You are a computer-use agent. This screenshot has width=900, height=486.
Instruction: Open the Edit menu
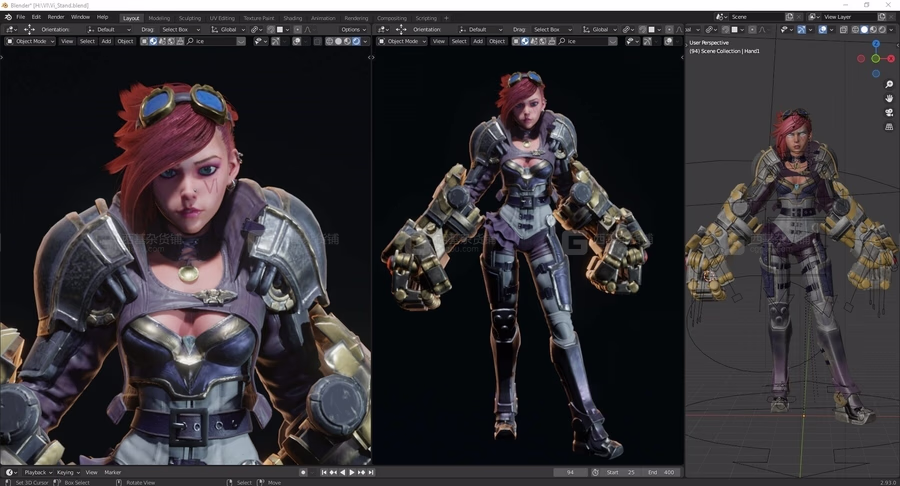pyautogui.click(x=36, y=17)
